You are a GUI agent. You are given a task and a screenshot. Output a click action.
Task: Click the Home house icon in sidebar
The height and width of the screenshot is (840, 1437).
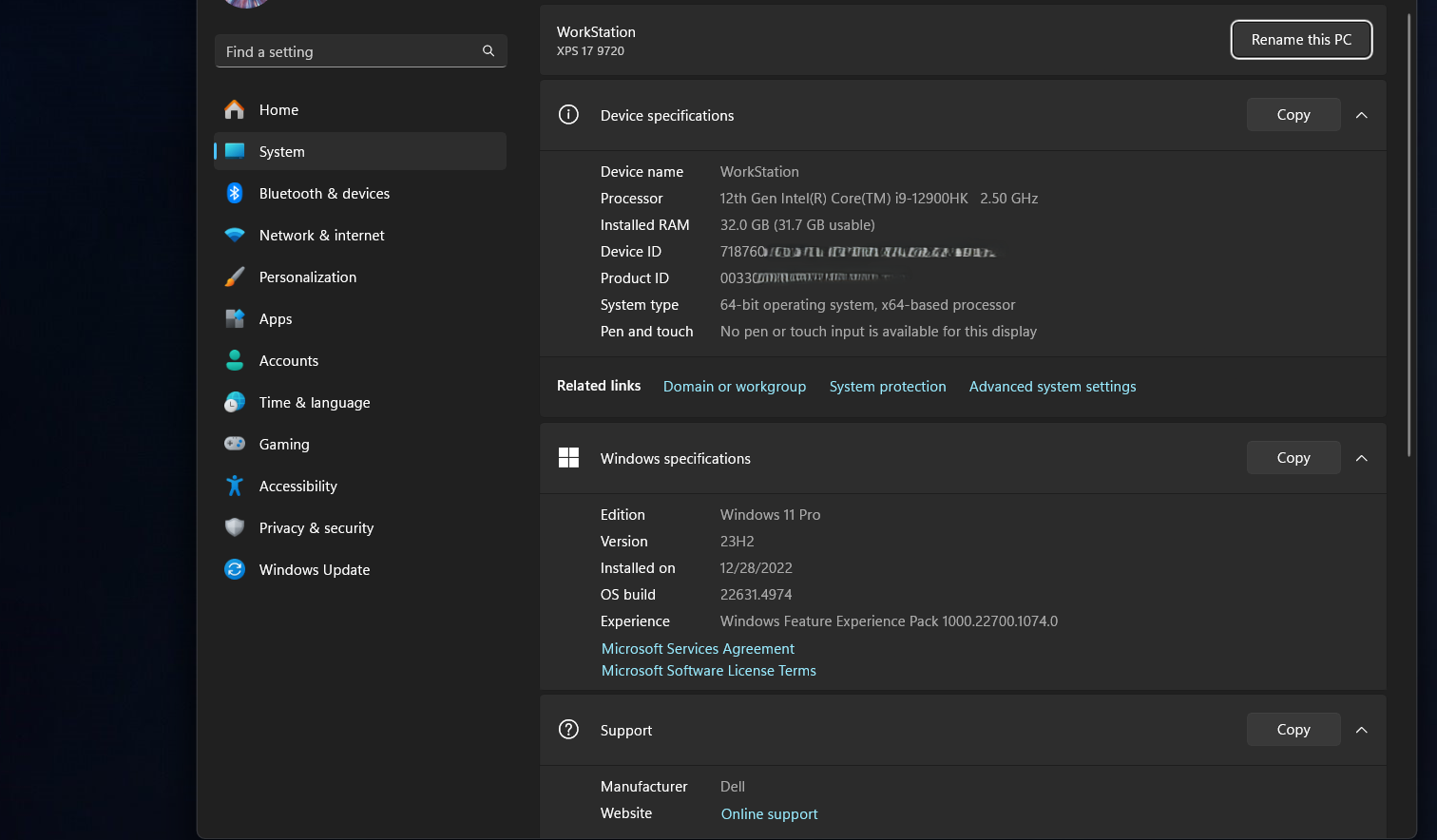point(235,109)
